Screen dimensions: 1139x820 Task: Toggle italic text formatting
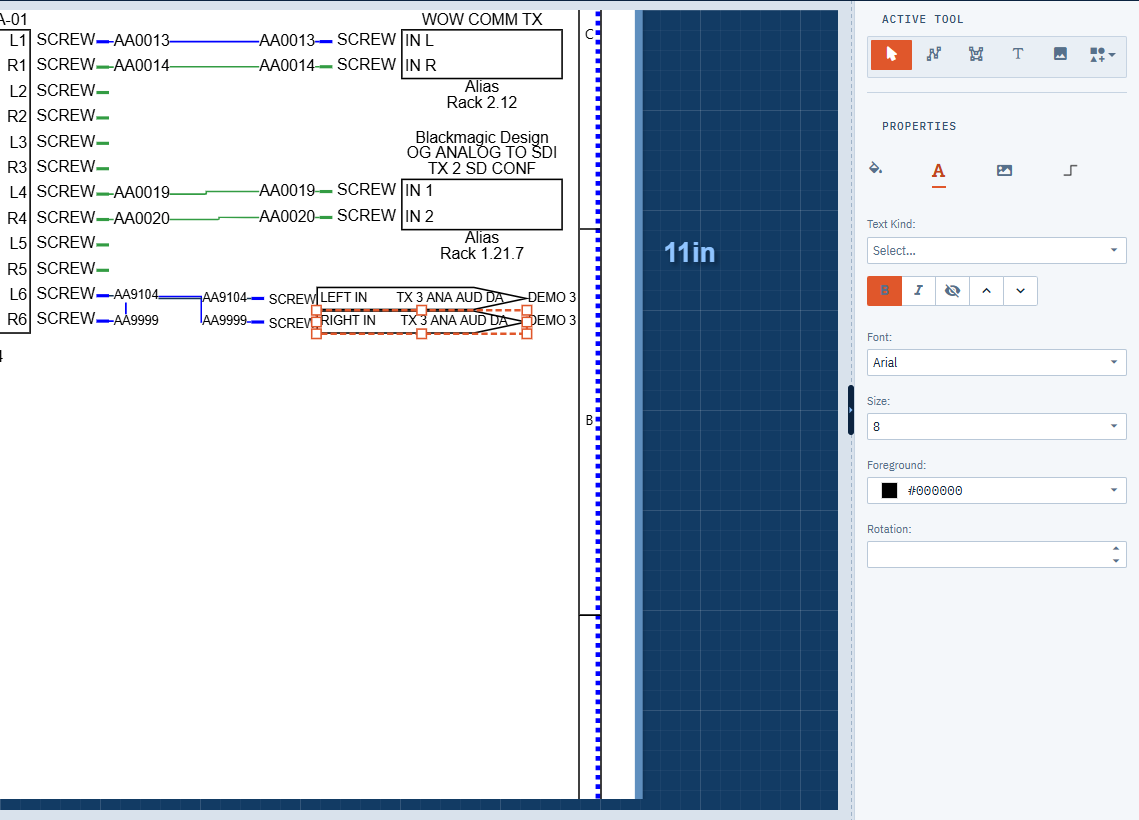coord(918,291)
